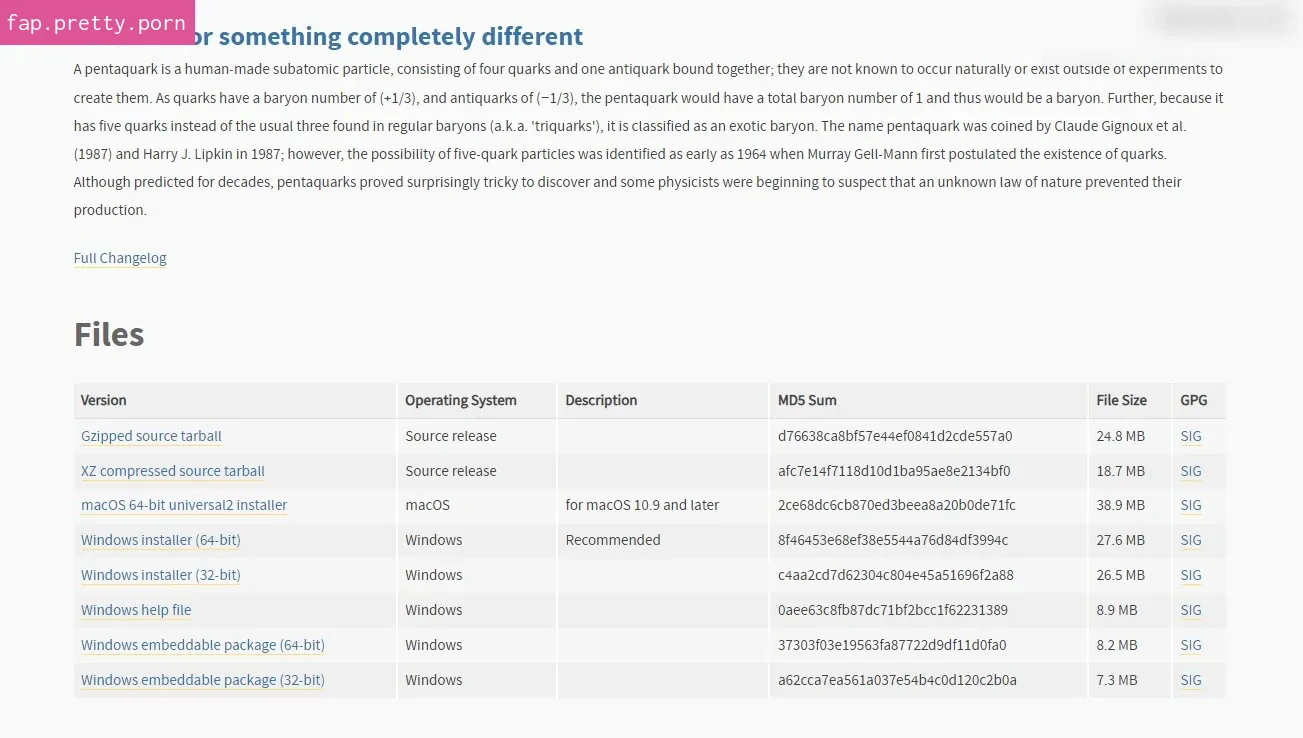Open the Windows help file link
This screenshot has height=738, width=1303.
136,610
